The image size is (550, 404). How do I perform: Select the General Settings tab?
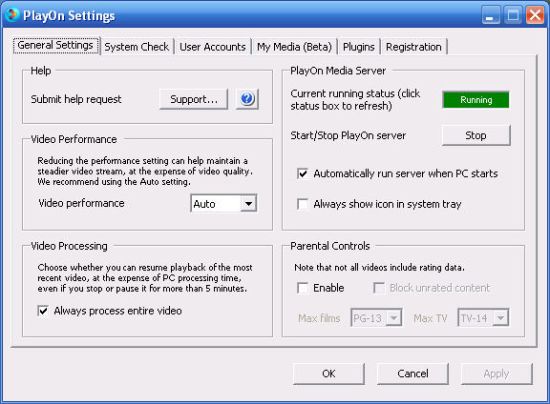coord(55,45)
